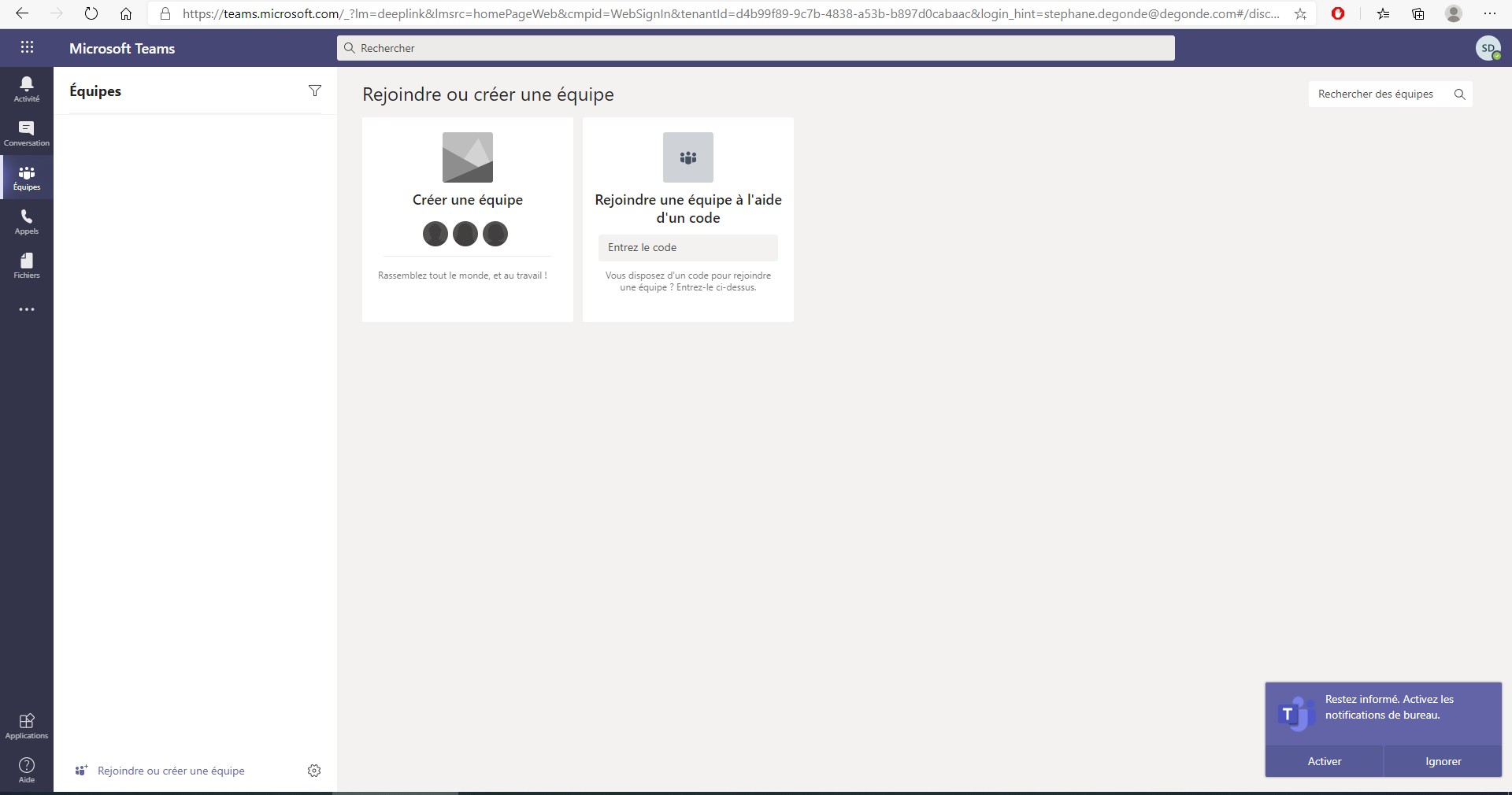The width and height of the screenshot is (1512, 795).
Task: Click the filter funnel icon in Équipes
Action: [315, 91]
